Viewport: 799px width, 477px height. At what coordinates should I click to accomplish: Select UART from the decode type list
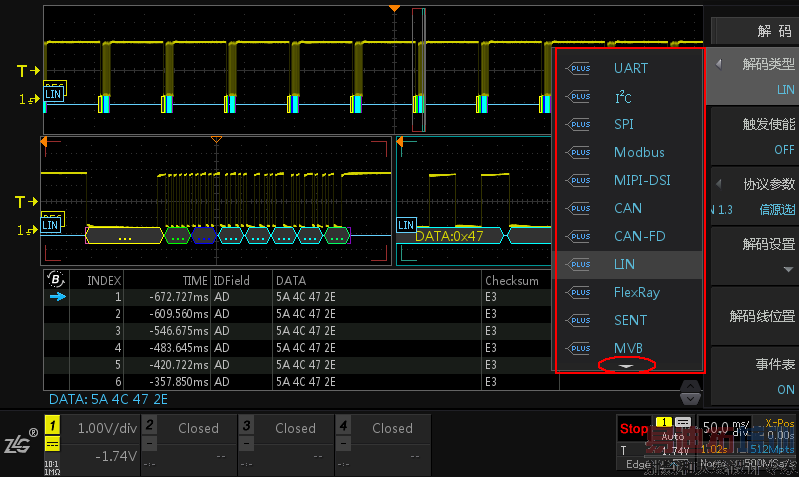click(x=630, y=69)
